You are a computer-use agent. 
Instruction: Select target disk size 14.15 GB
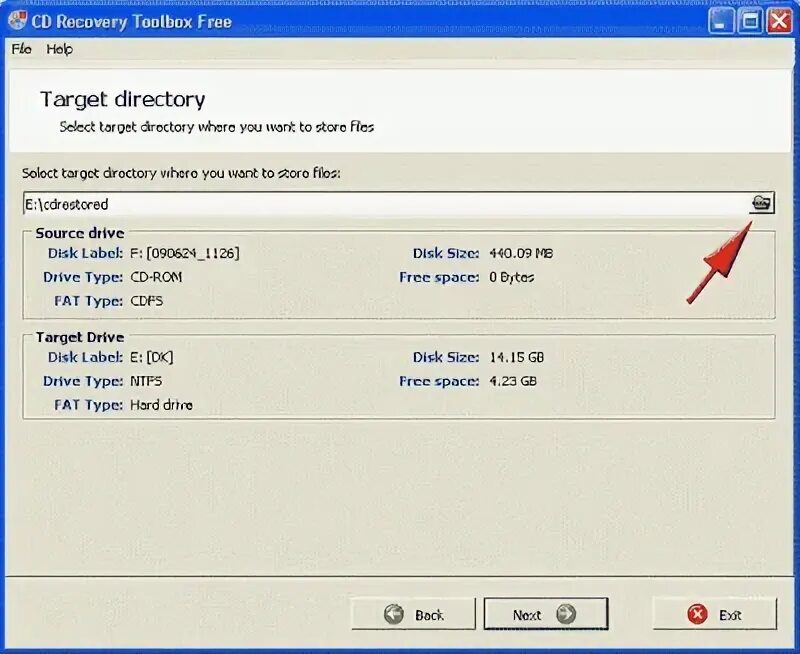tap(516, 357)
